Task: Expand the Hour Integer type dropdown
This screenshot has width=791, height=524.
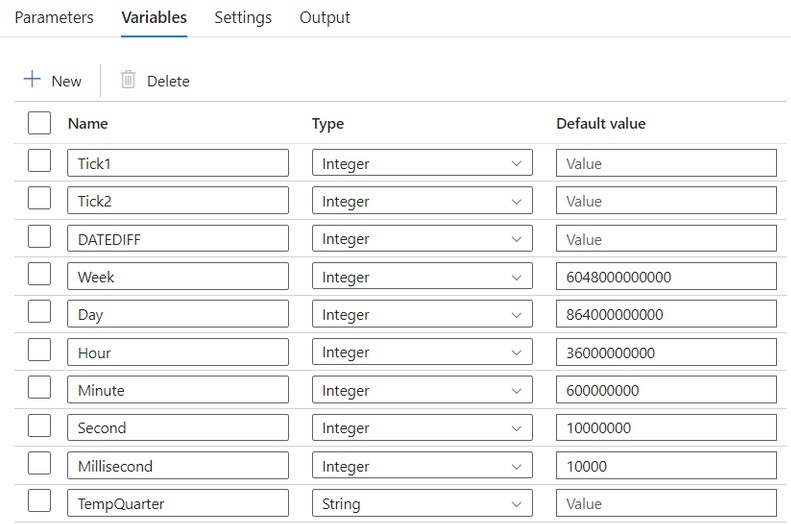Action: click(422, 352)
